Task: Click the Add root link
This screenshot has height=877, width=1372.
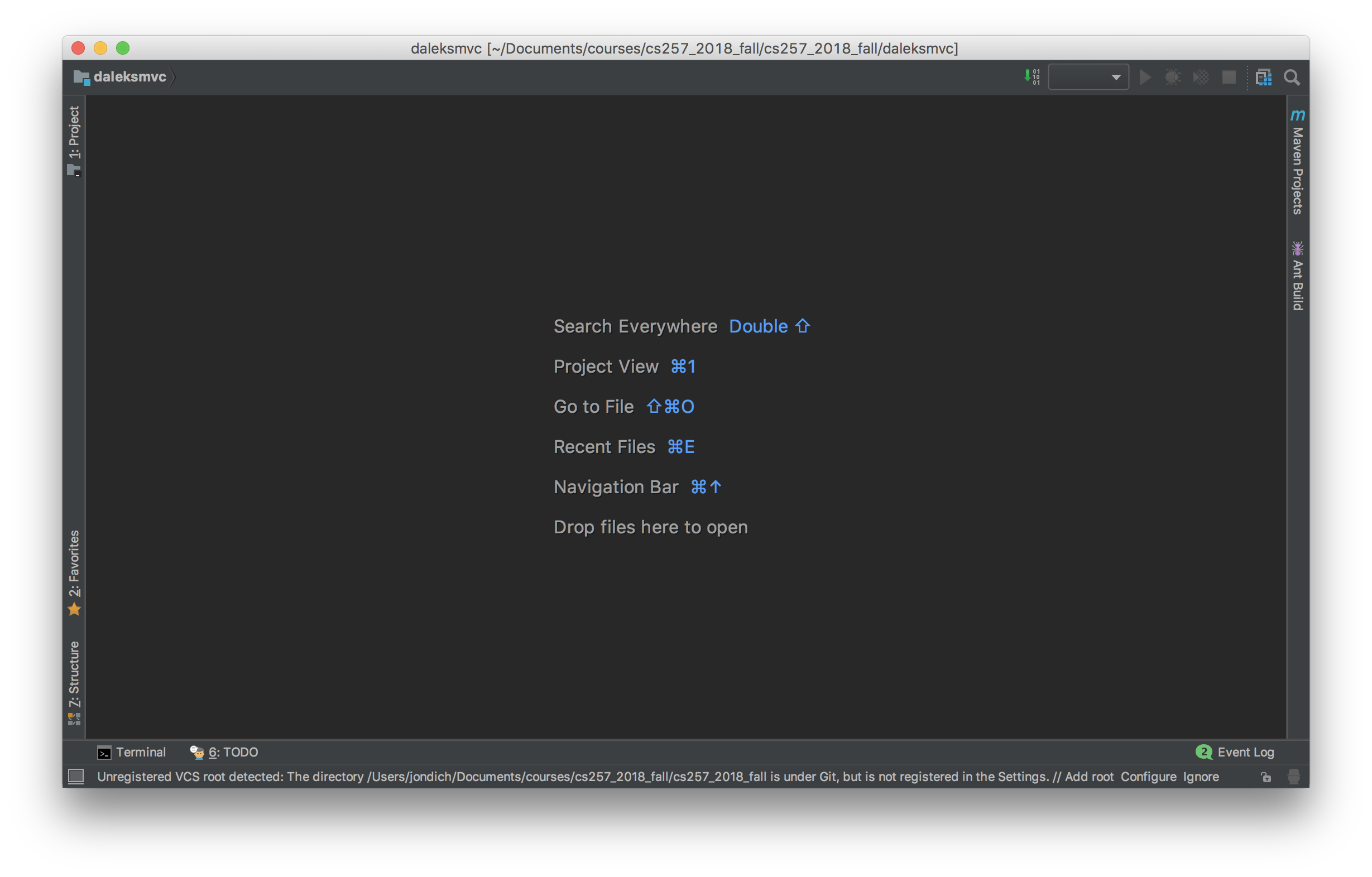Action: tap(1089, 777)
